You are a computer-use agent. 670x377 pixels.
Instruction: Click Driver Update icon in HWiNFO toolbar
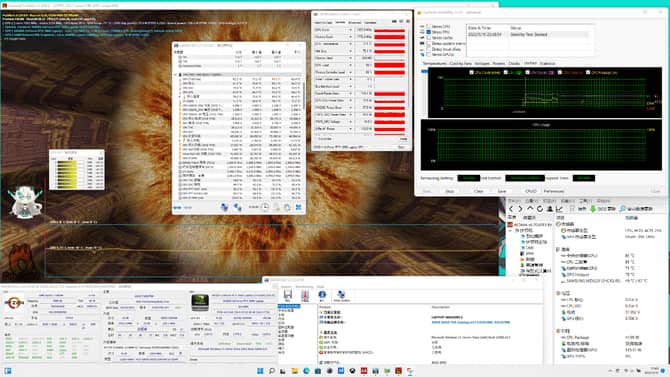pos(341,295)
